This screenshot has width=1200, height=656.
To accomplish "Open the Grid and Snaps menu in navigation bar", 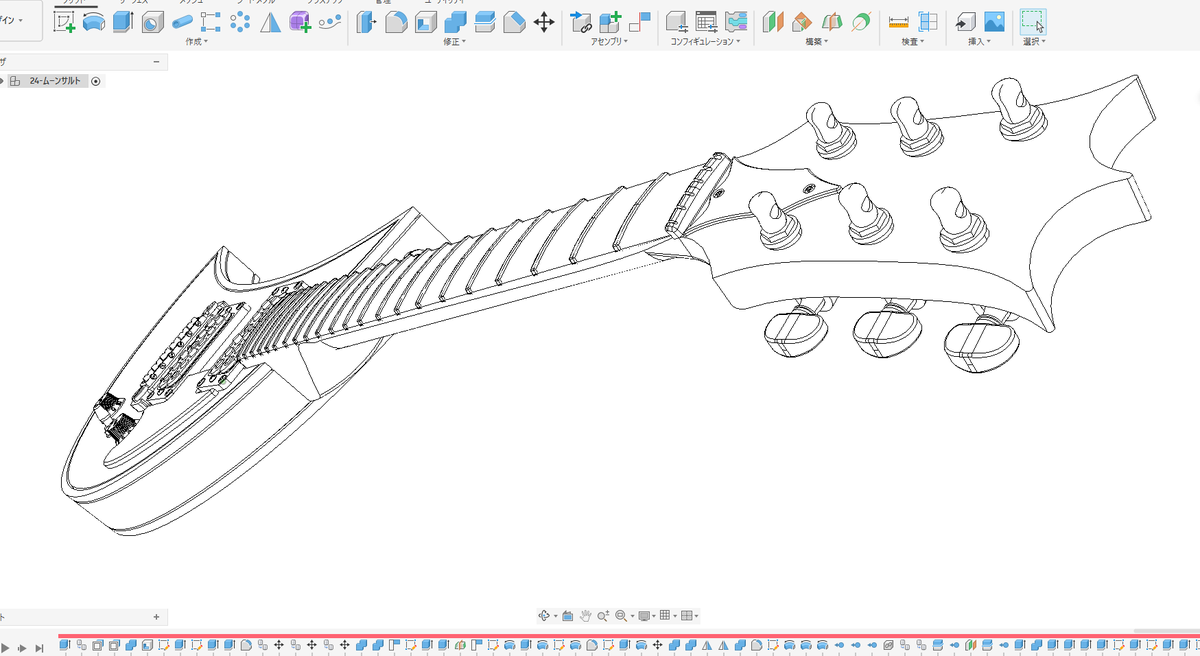I will (x=667, y=616).
